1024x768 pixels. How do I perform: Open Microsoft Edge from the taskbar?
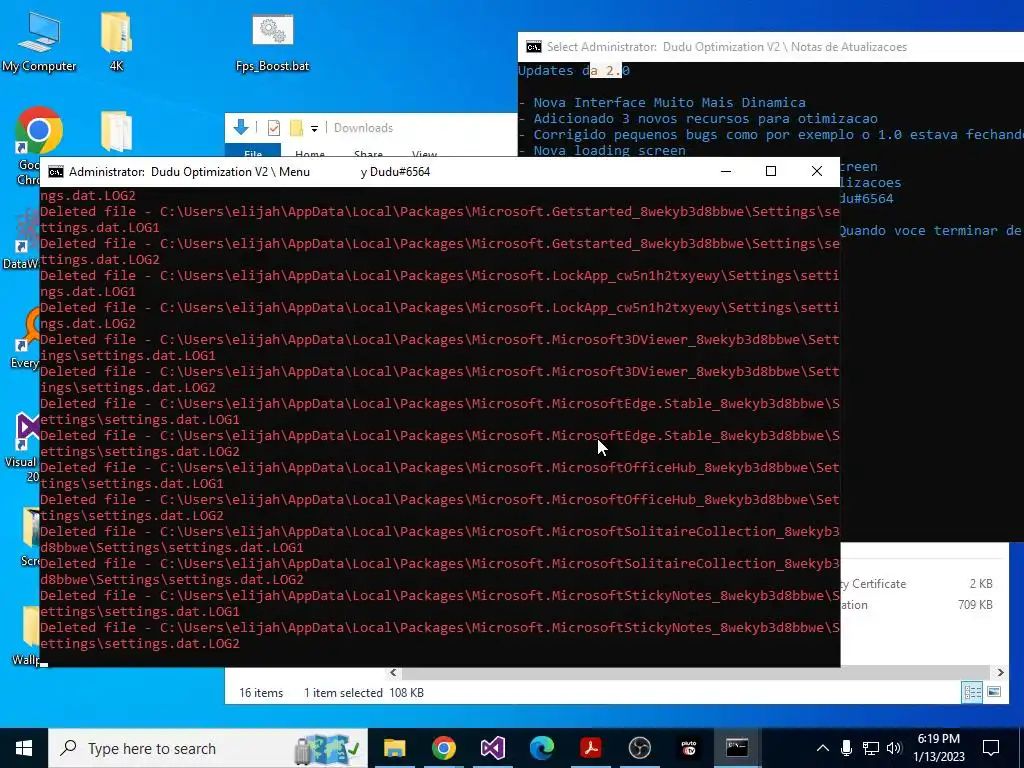point(541,748)
